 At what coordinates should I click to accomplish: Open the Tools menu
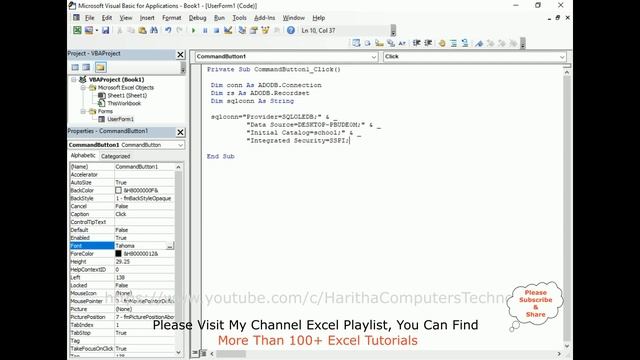[239, 18]
